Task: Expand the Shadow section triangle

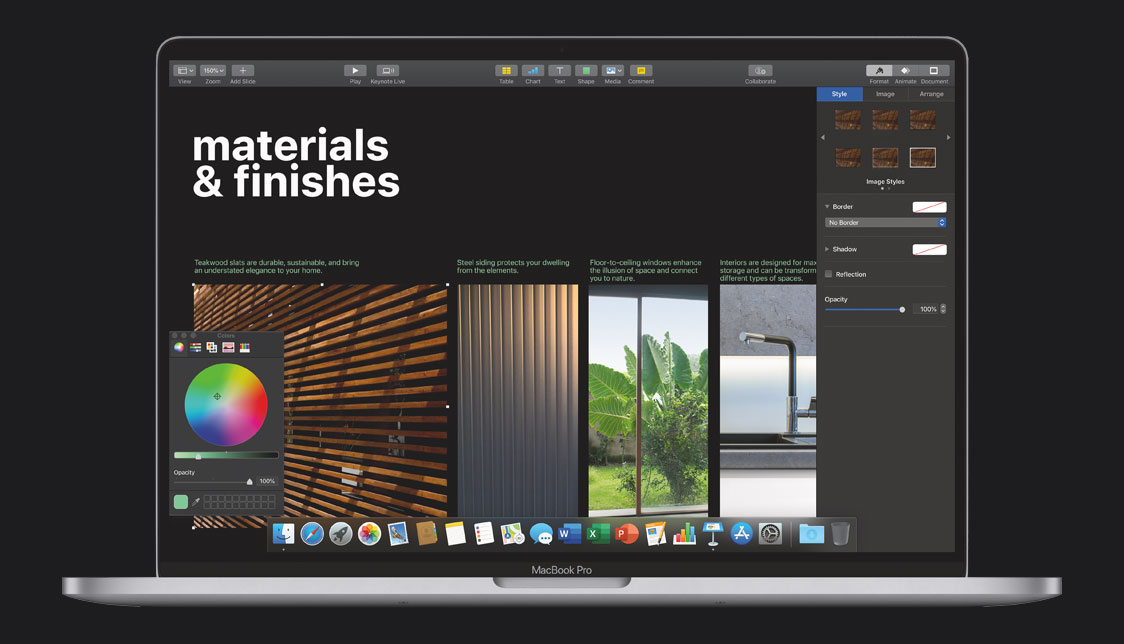Action: click(827, 249)
